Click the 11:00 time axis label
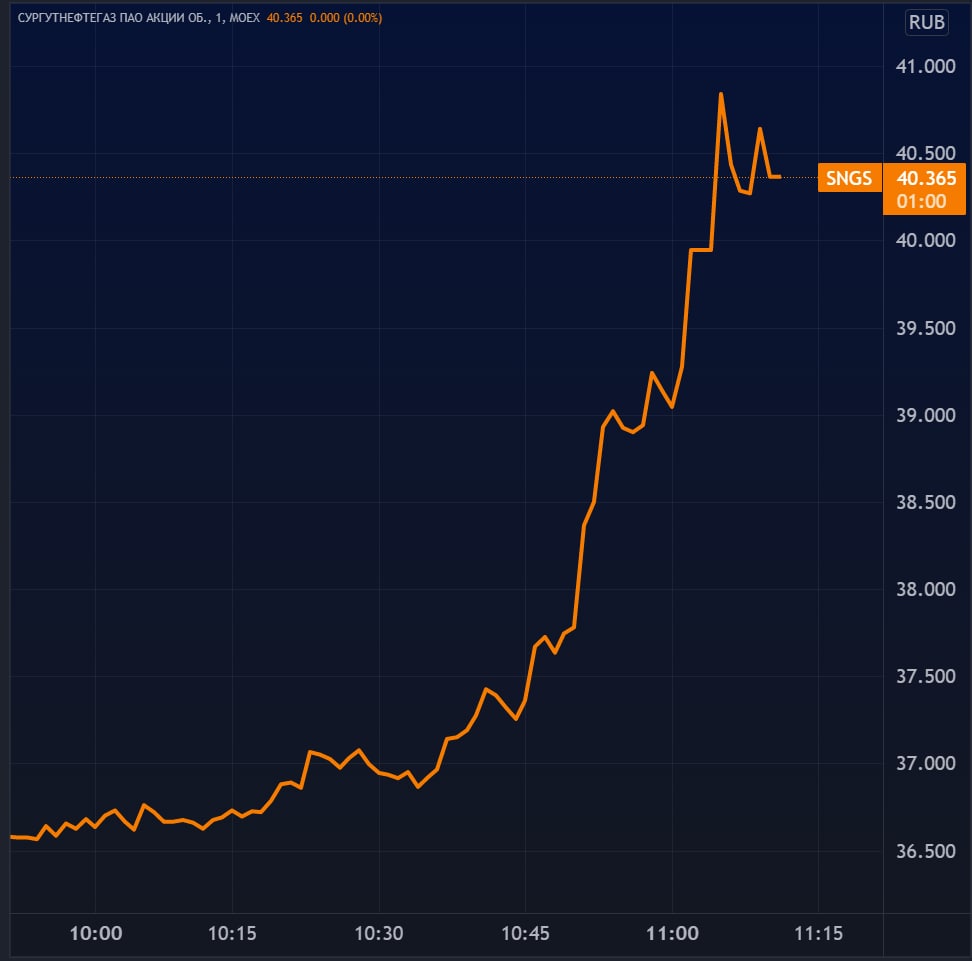Viewport: 972px width, 961px height. [672, 933]
